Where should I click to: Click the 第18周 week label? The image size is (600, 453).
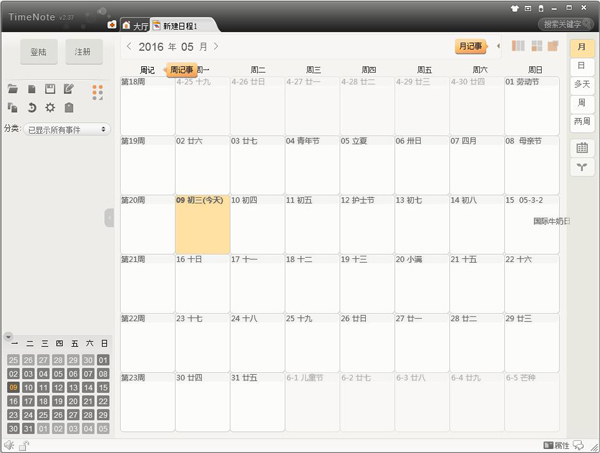pyautogui.click(x=133, y=81)
